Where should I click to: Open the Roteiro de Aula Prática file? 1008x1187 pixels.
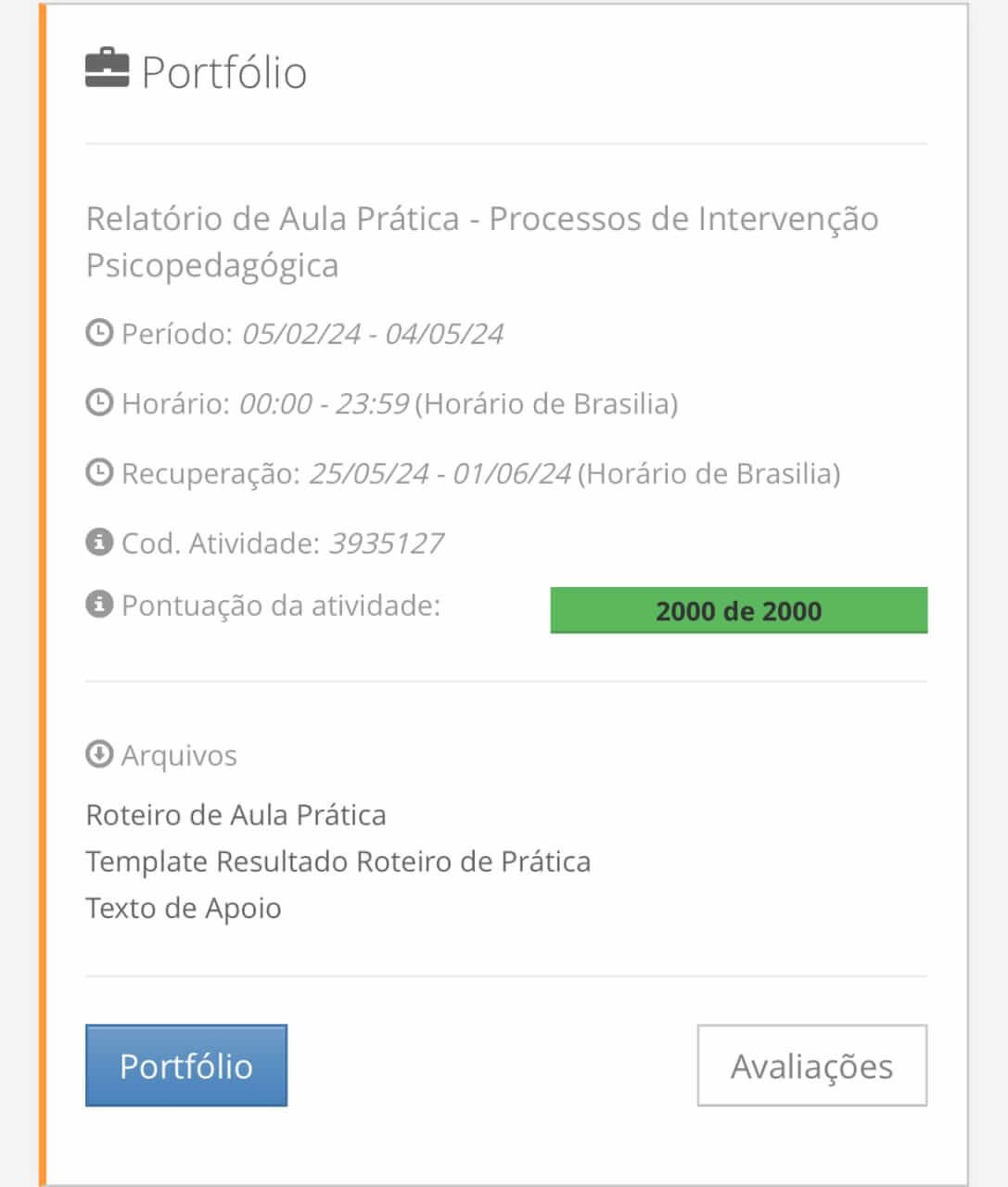[236, 815]
